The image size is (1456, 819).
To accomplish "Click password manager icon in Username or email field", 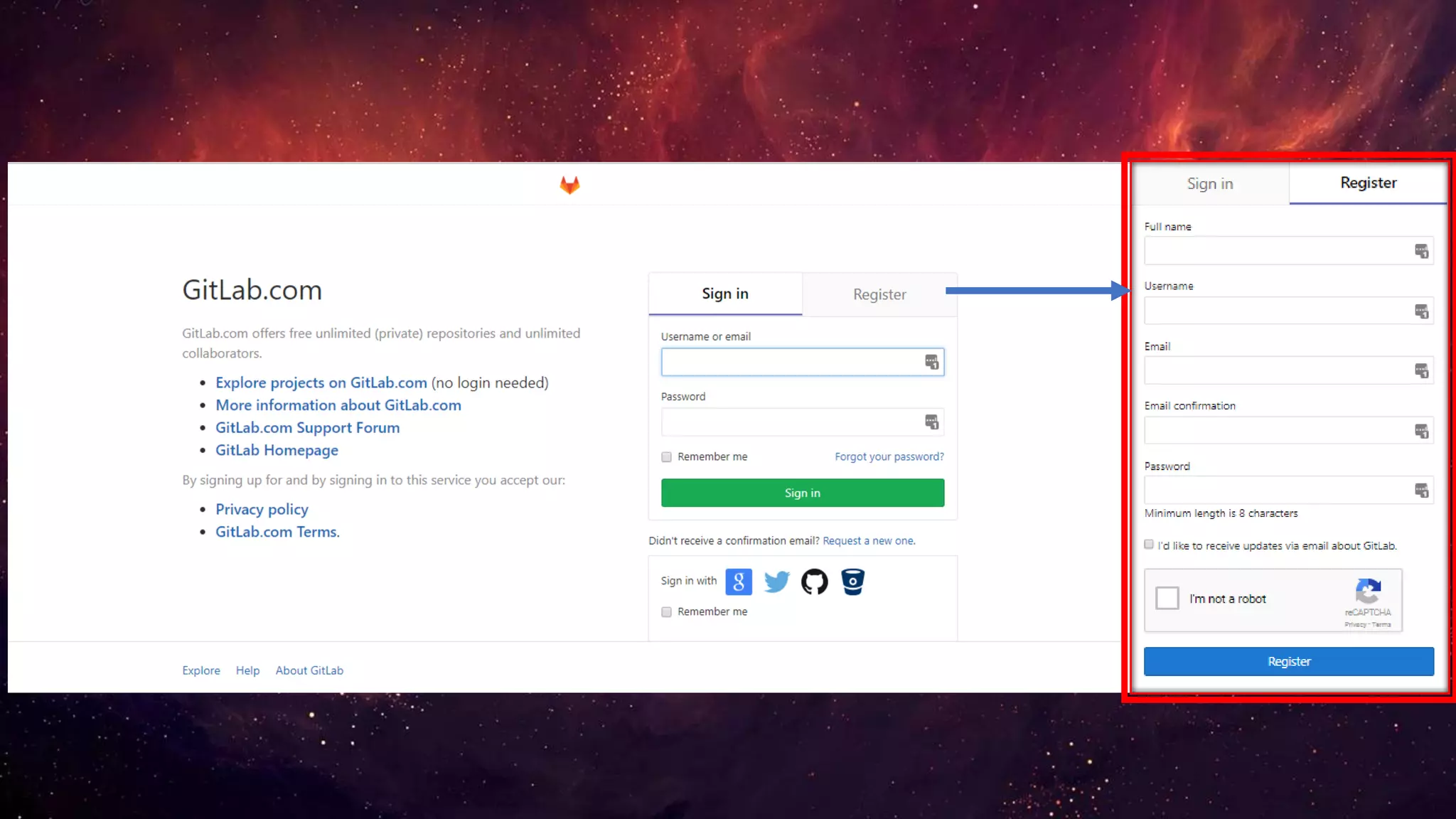I will click(x=931, y=362).
